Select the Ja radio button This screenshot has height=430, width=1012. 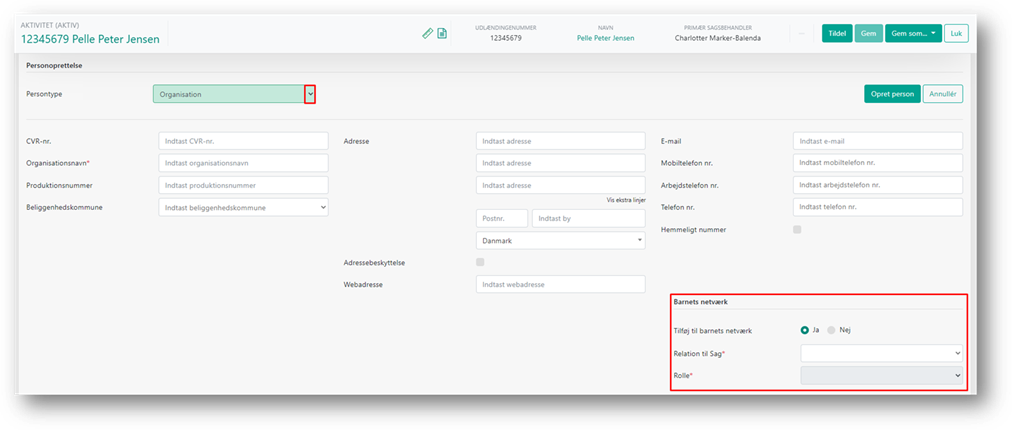[x=805, y=330]
